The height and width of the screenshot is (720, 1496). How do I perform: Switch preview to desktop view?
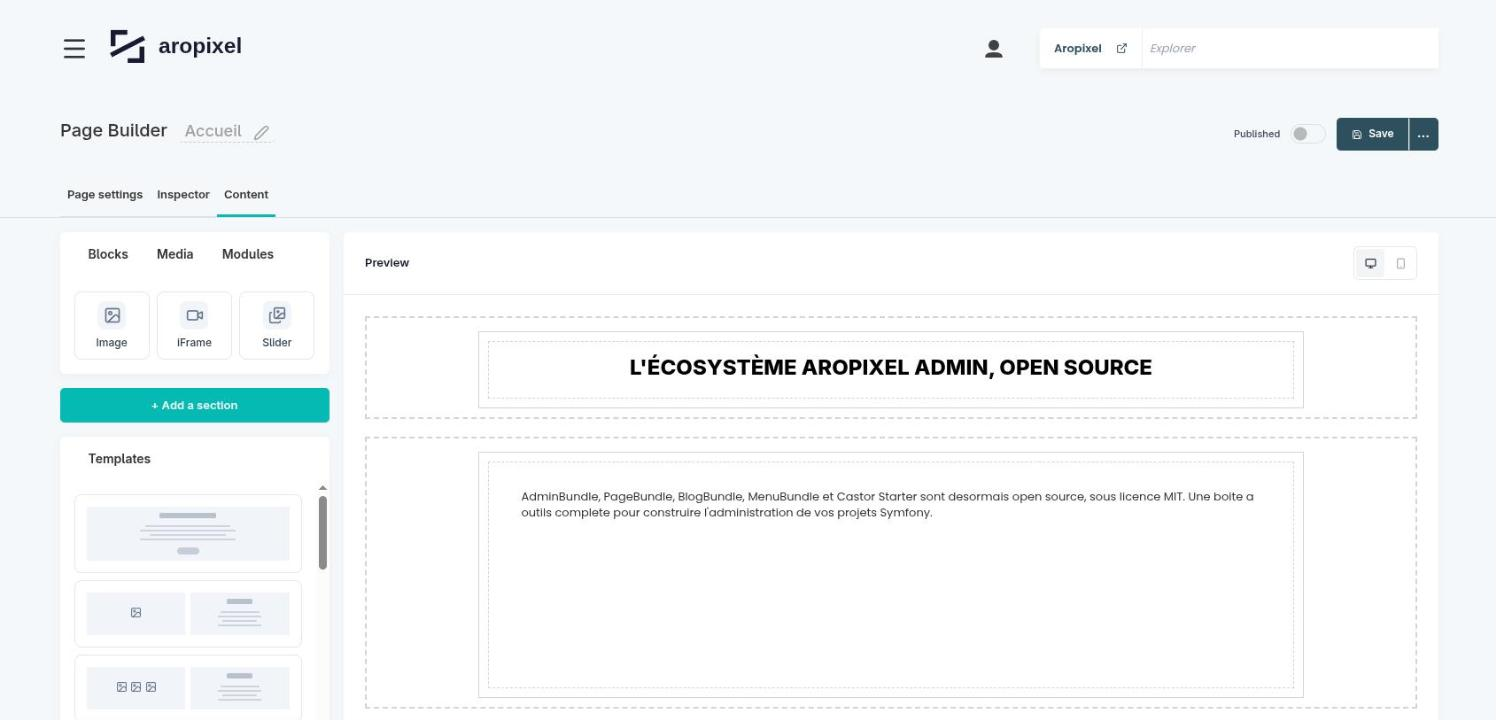(x=1370, y=263)
